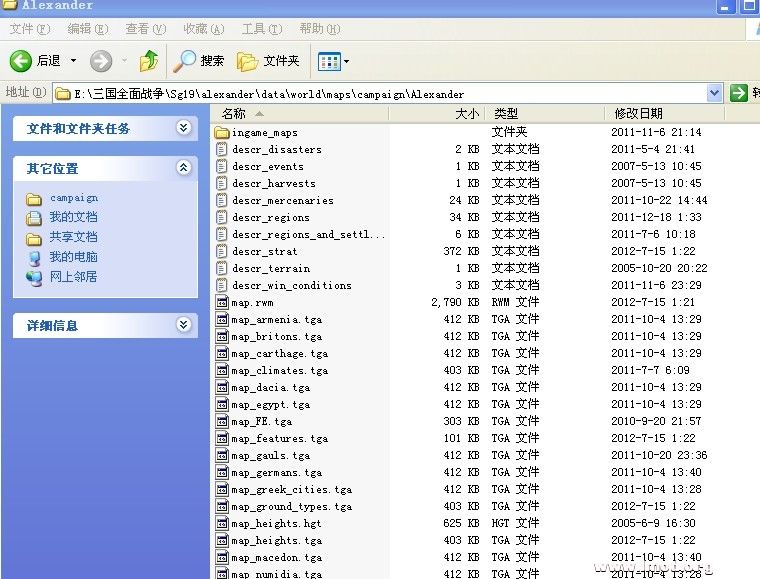This screenshot has height=579, width=760.
Task: Open the Search magnifier tool
Action: pyautogui.click(x=185, y=61)
